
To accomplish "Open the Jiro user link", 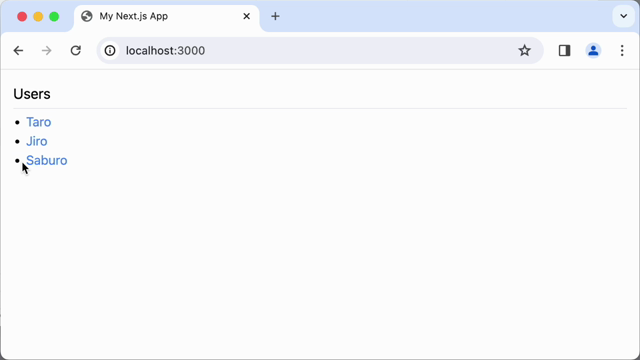I will tap(37, 141).
